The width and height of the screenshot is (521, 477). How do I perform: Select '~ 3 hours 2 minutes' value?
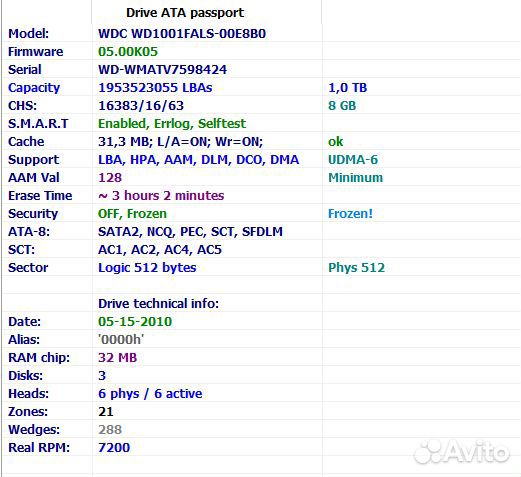(161, 196)
